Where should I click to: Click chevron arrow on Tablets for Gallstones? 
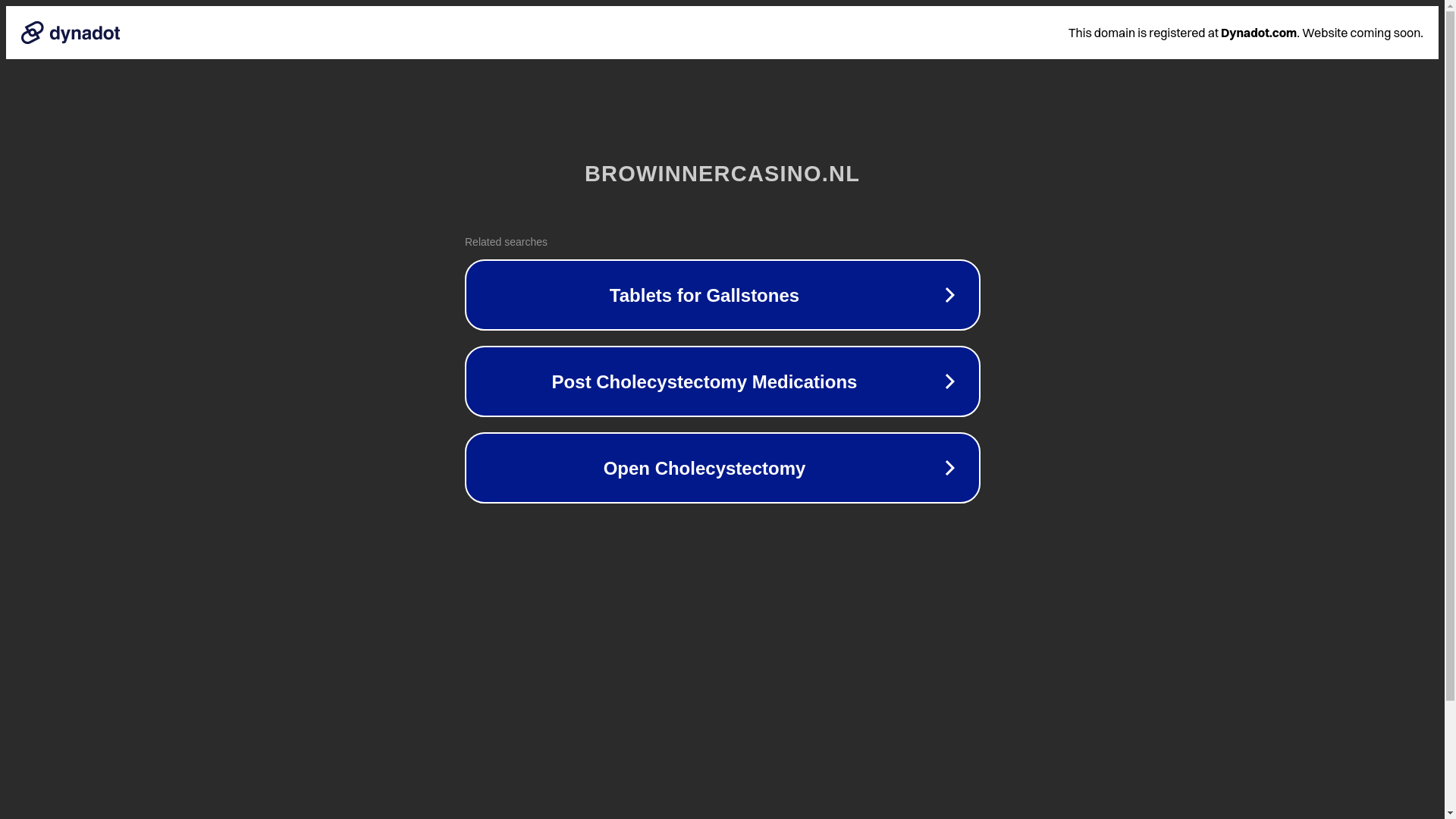coord(949,295)
